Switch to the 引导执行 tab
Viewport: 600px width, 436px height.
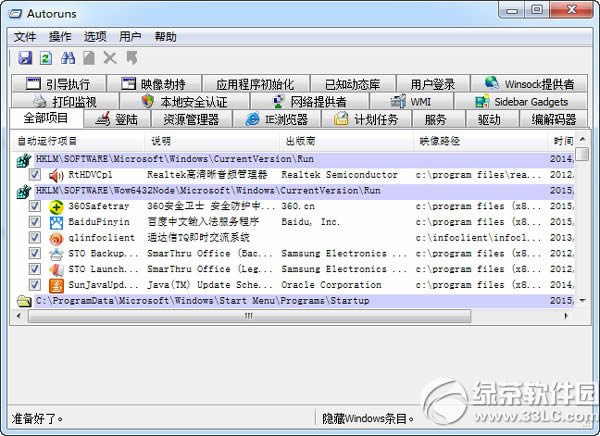click(59, 84)
